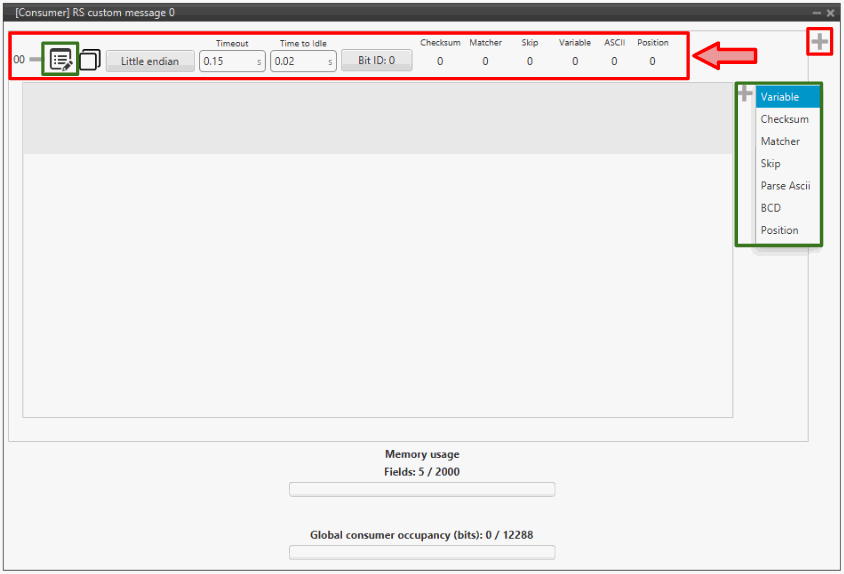Select Variable from the field menu

787,97
